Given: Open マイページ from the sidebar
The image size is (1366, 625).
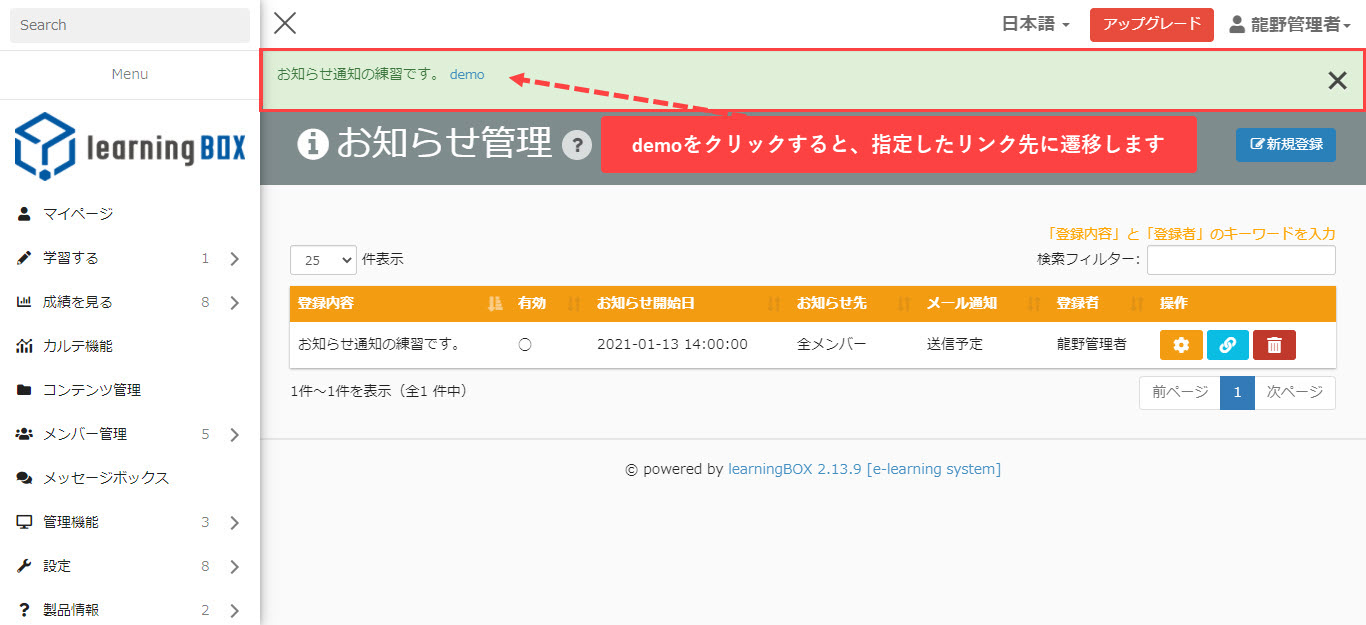Looking at the screenshot, I should (78, 214).
